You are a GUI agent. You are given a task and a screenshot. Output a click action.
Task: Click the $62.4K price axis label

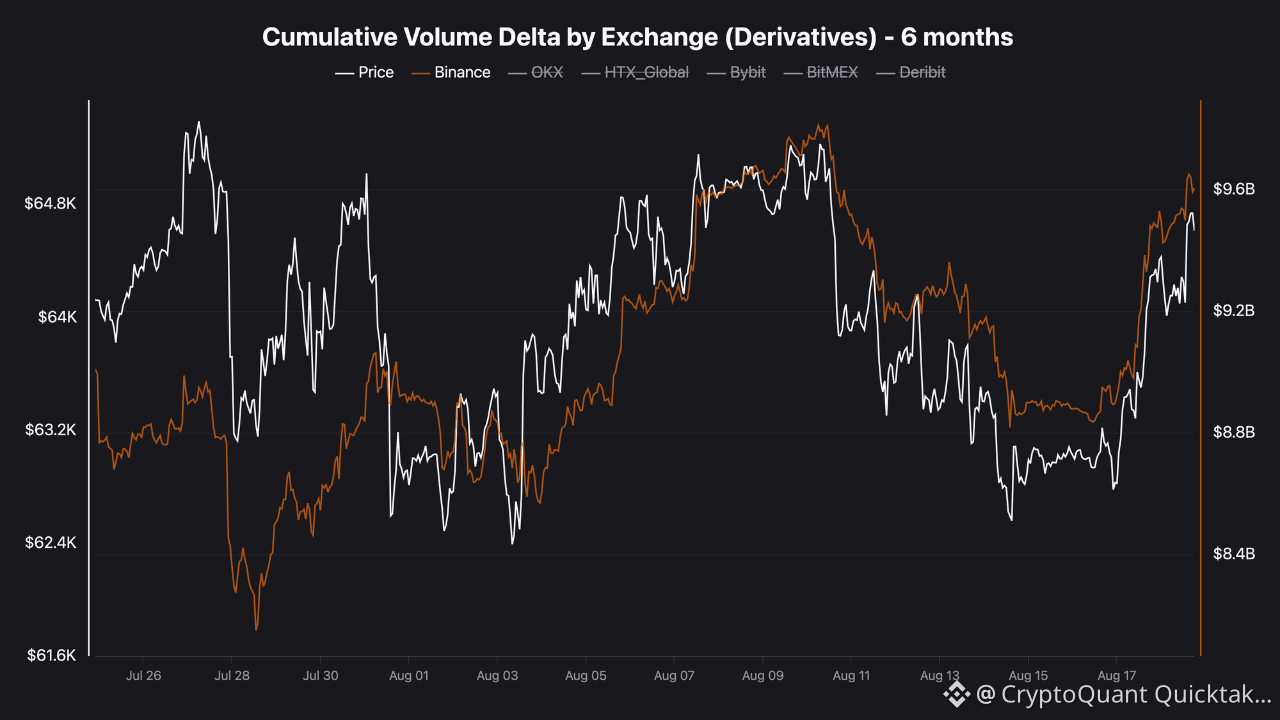pyautogui.click(x=51, y=543)
